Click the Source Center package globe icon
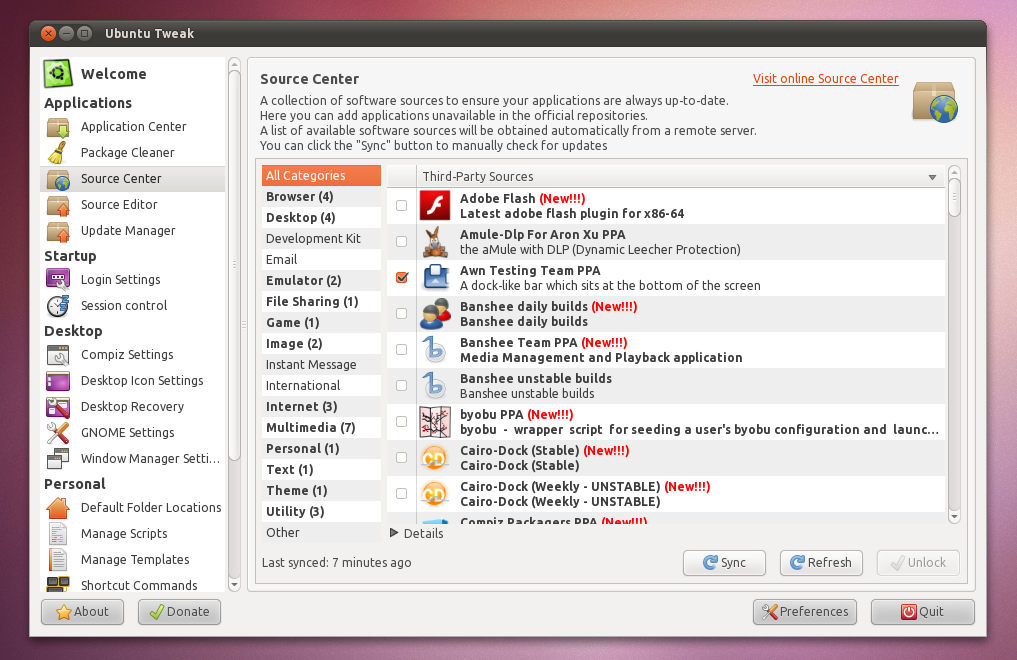The image size is (1017, 660). point(935,102)
